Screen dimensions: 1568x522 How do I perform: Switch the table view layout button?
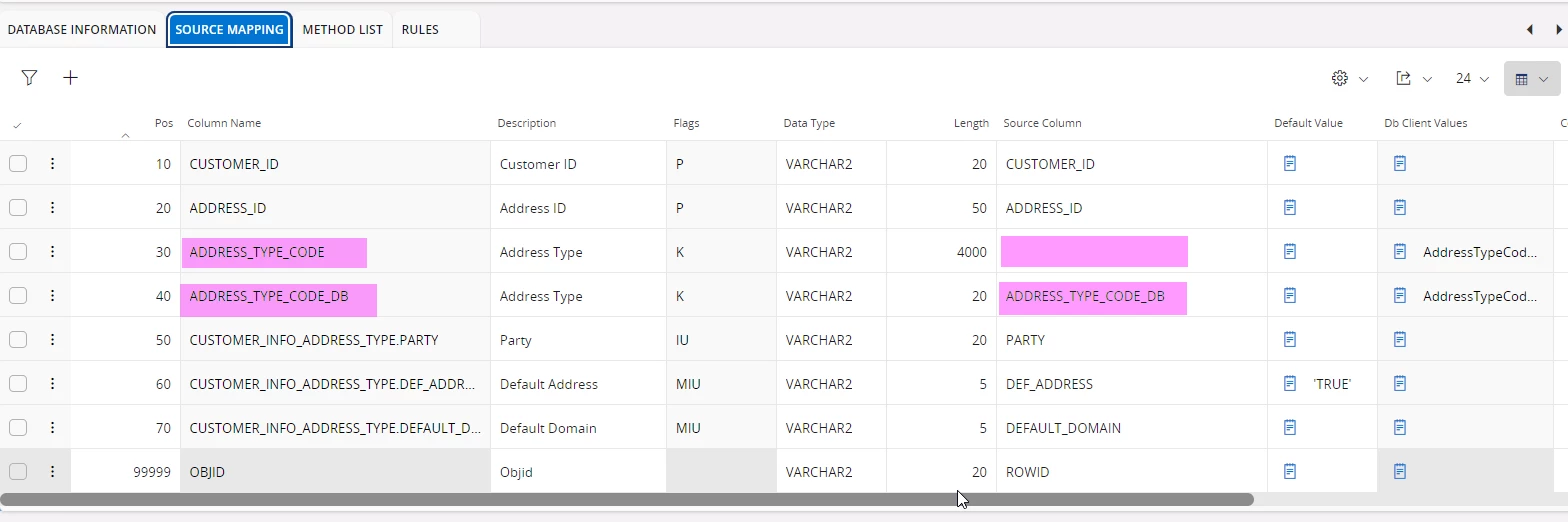point(1531,79)
